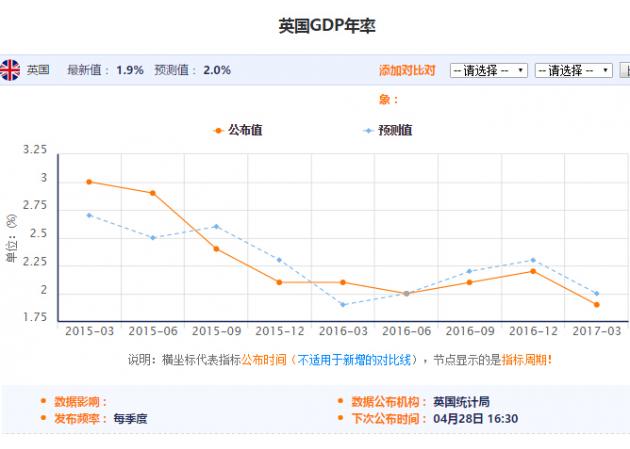Click the 英国GDP年率 chart title
Image resolution: width=630 pixels, height=449 pixels.
pos(327,26)
